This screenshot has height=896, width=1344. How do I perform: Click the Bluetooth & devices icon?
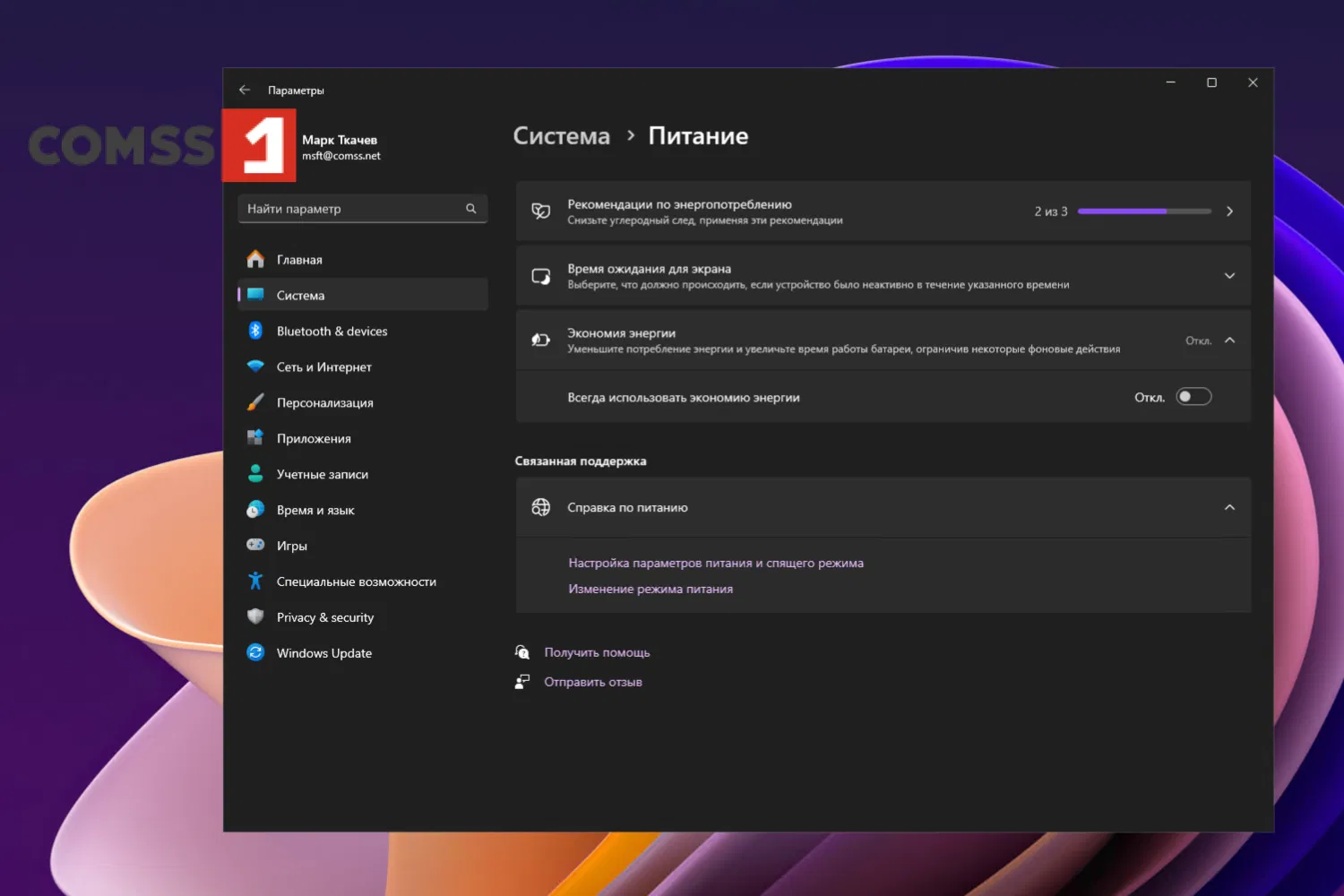click(255, 331)
